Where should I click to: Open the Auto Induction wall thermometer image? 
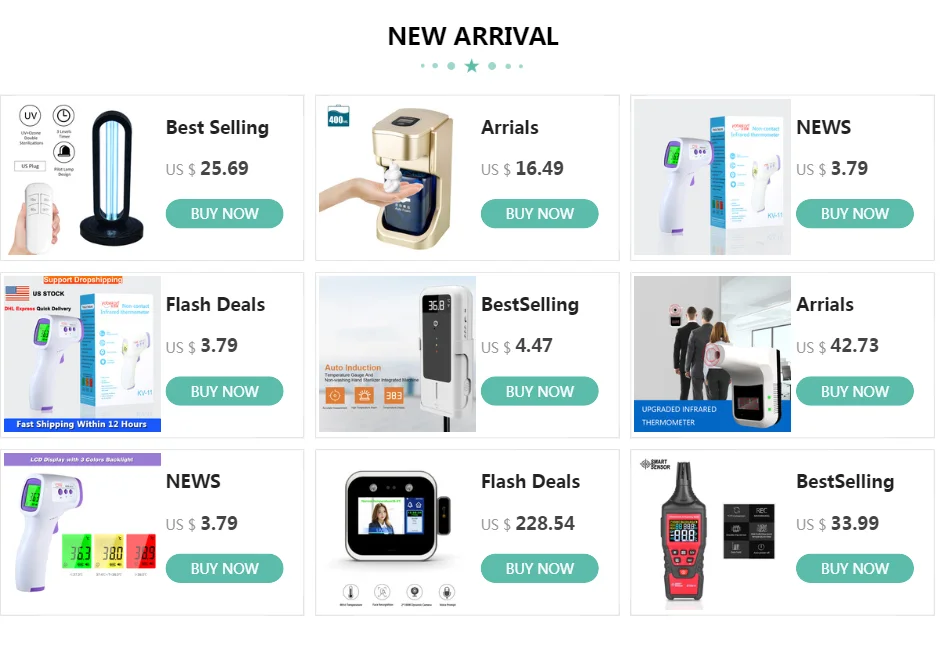click(x=398, y=354)
